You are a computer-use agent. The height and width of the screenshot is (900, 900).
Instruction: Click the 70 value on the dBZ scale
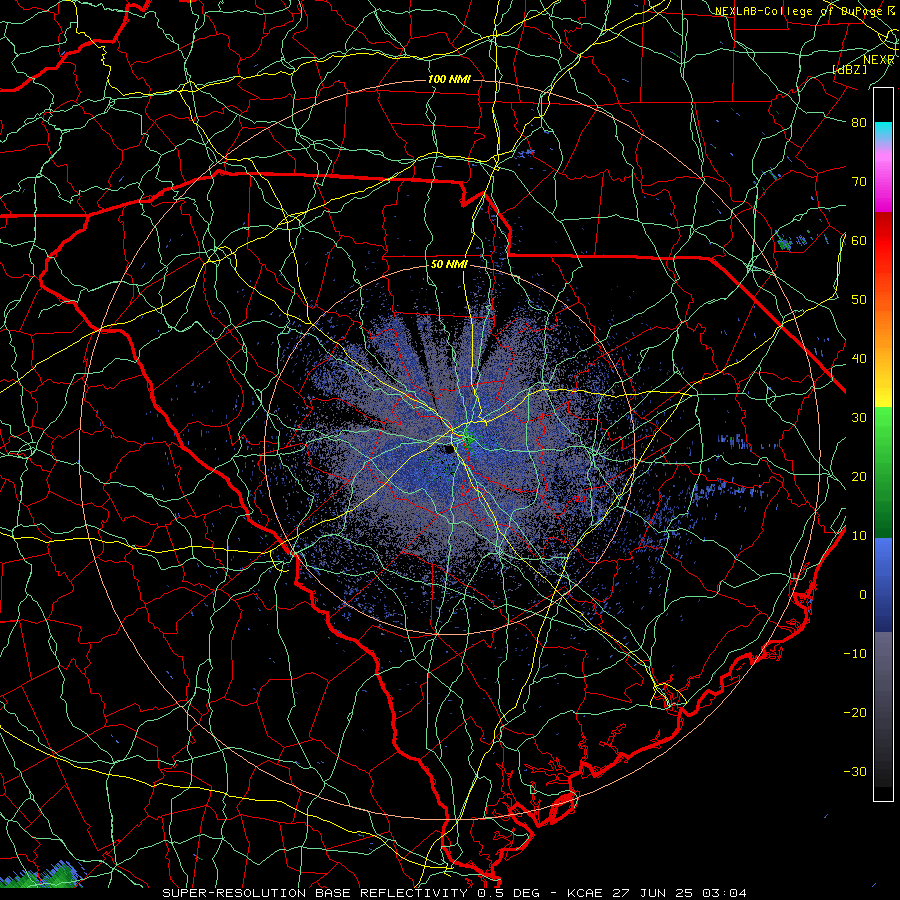859,181
